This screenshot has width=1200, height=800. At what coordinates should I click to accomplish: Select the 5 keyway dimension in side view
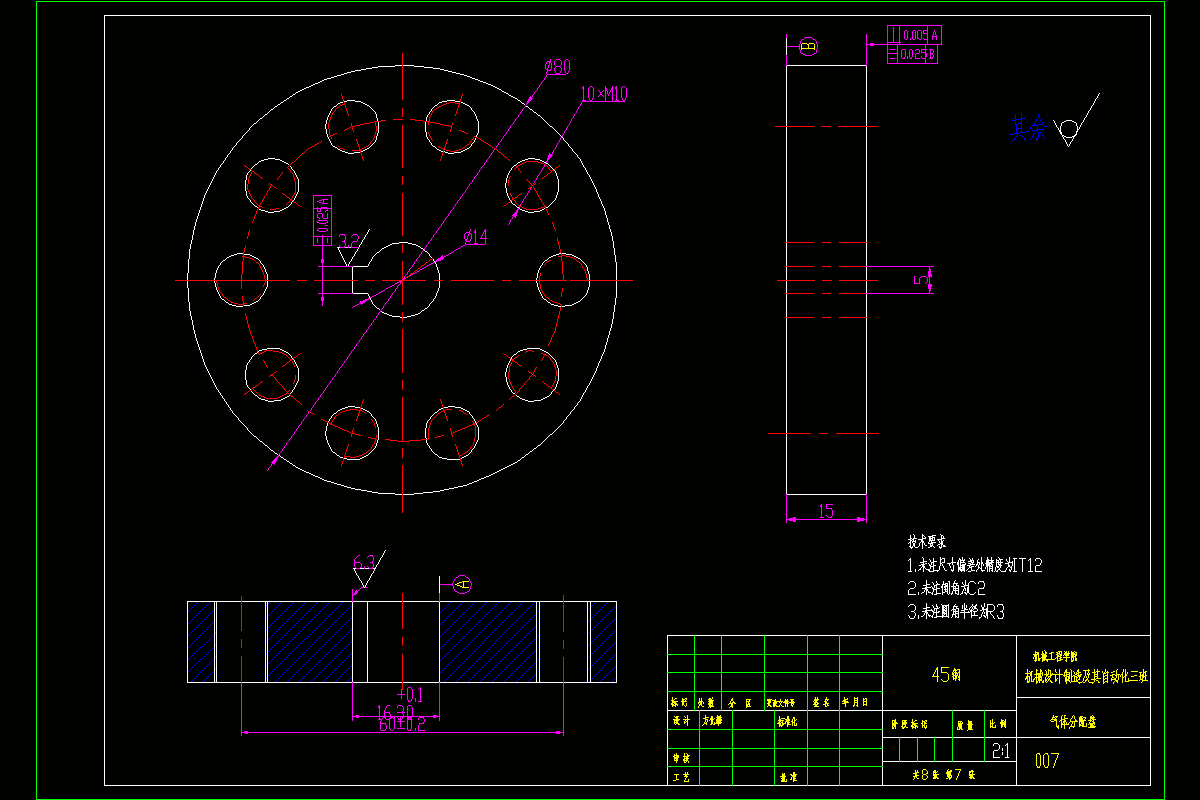coord(920,281)
